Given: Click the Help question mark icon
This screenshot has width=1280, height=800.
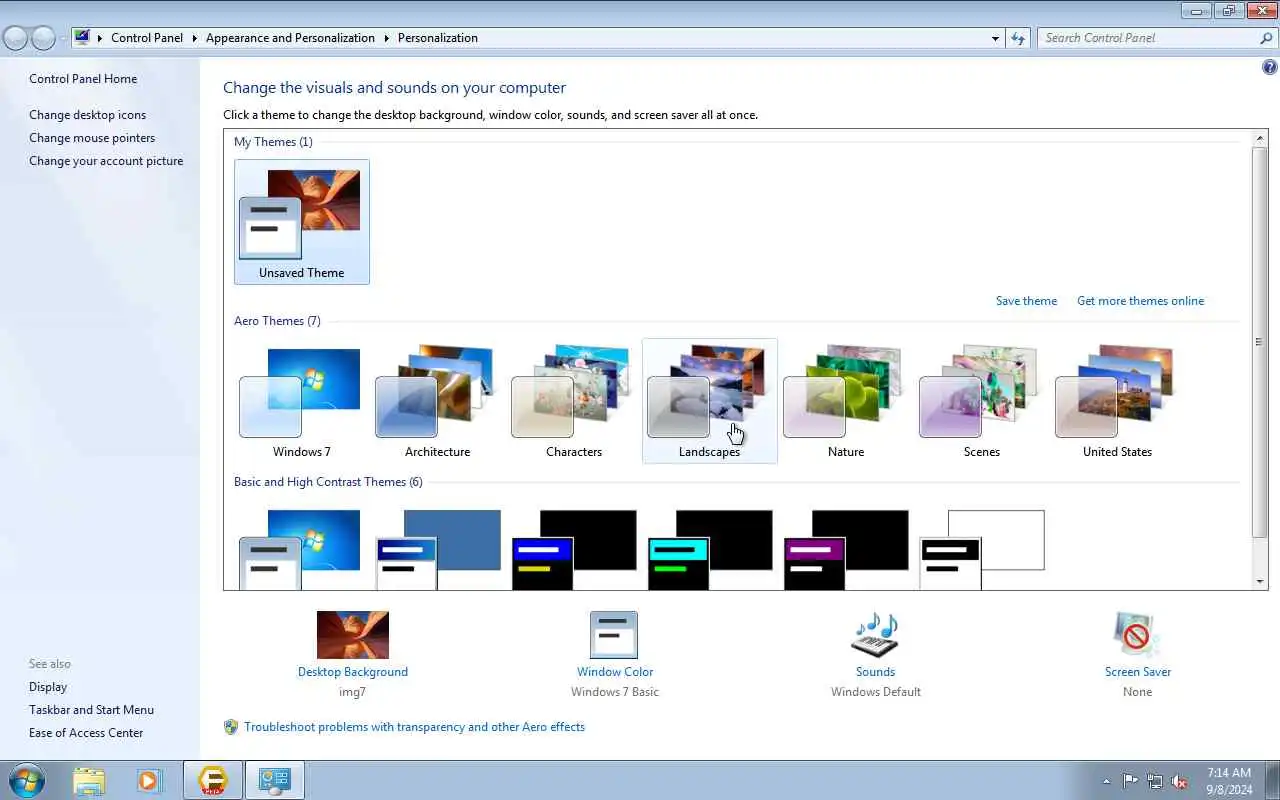Looking at the screenshot, I should (1269, 68).
